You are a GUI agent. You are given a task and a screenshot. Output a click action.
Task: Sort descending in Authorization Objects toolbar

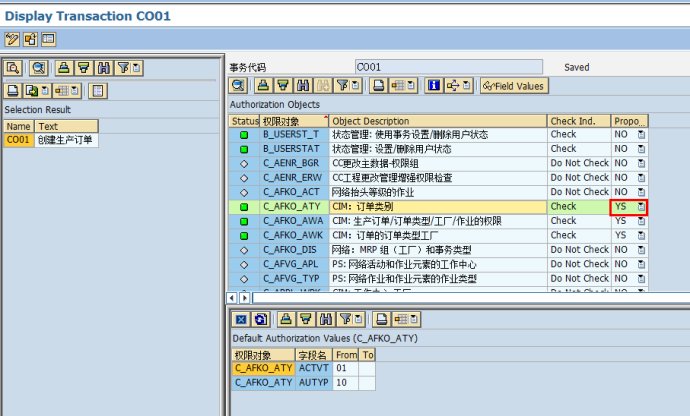click(x=283, y=85)
